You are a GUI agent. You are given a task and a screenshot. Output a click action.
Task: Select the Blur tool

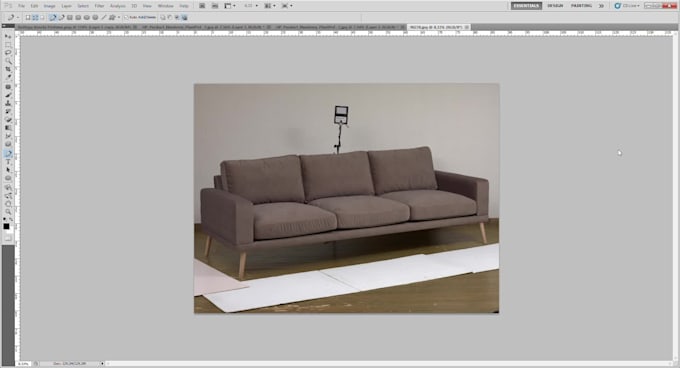[8, 136]
